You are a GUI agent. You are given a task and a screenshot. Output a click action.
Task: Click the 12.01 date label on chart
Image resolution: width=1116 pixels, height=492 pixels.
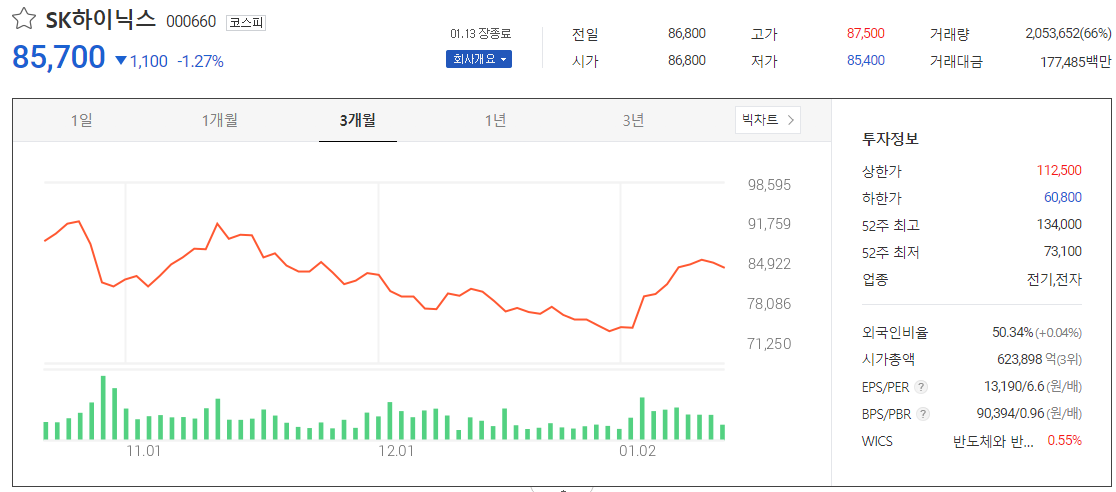tap(396, 451)
